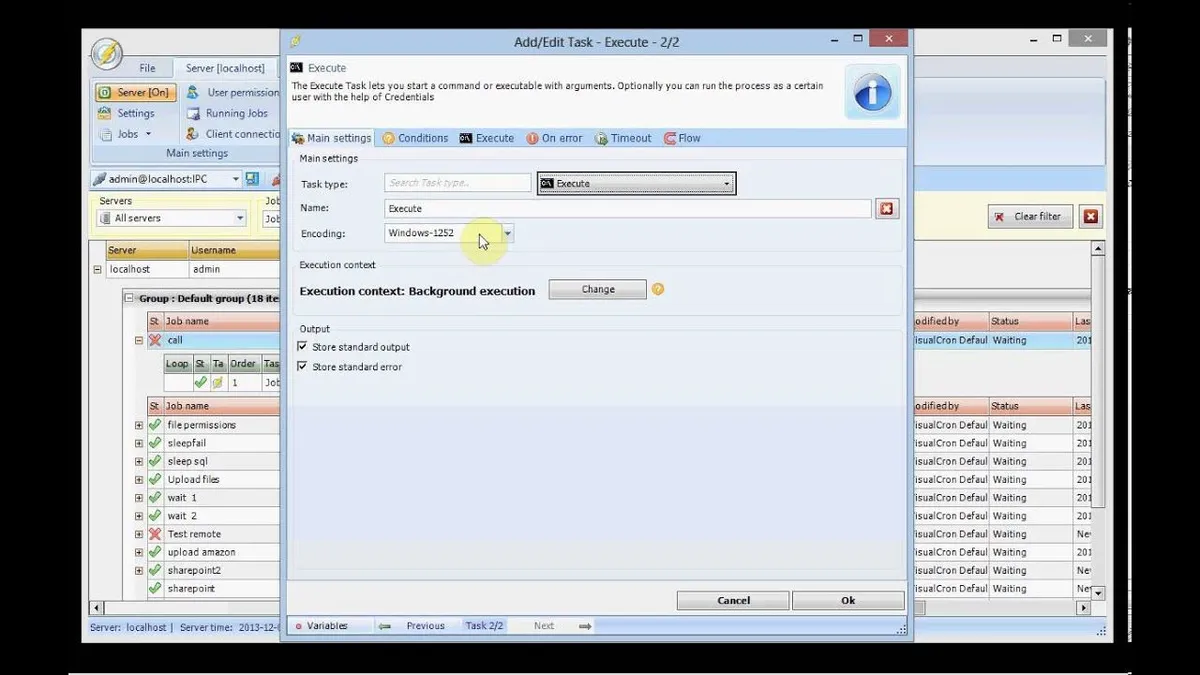Click the Job name column header above call
1200x675 pixels.
click(x=221, y=321)
